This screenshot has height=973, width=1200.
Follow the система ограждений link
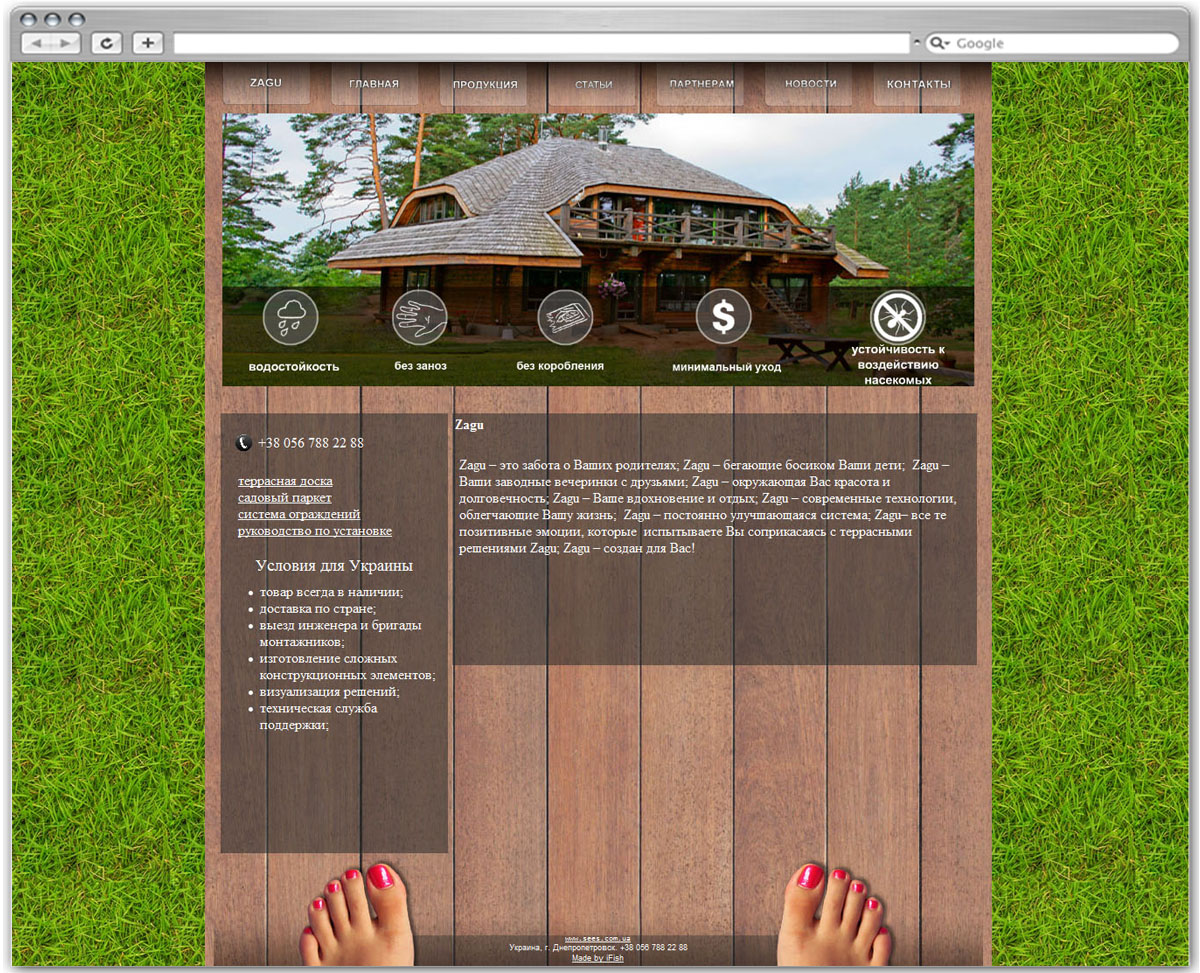tap(299, 514)
